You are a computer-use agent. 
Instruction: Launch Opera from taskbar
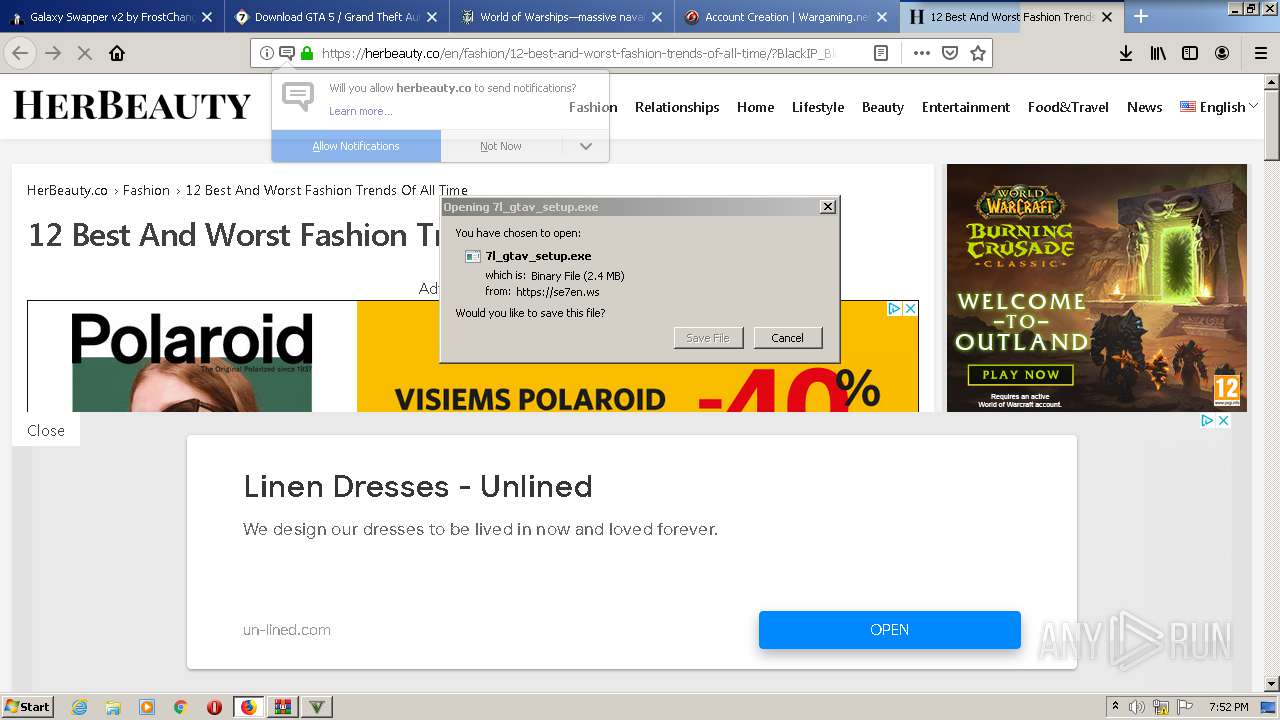tap(214, 707)
